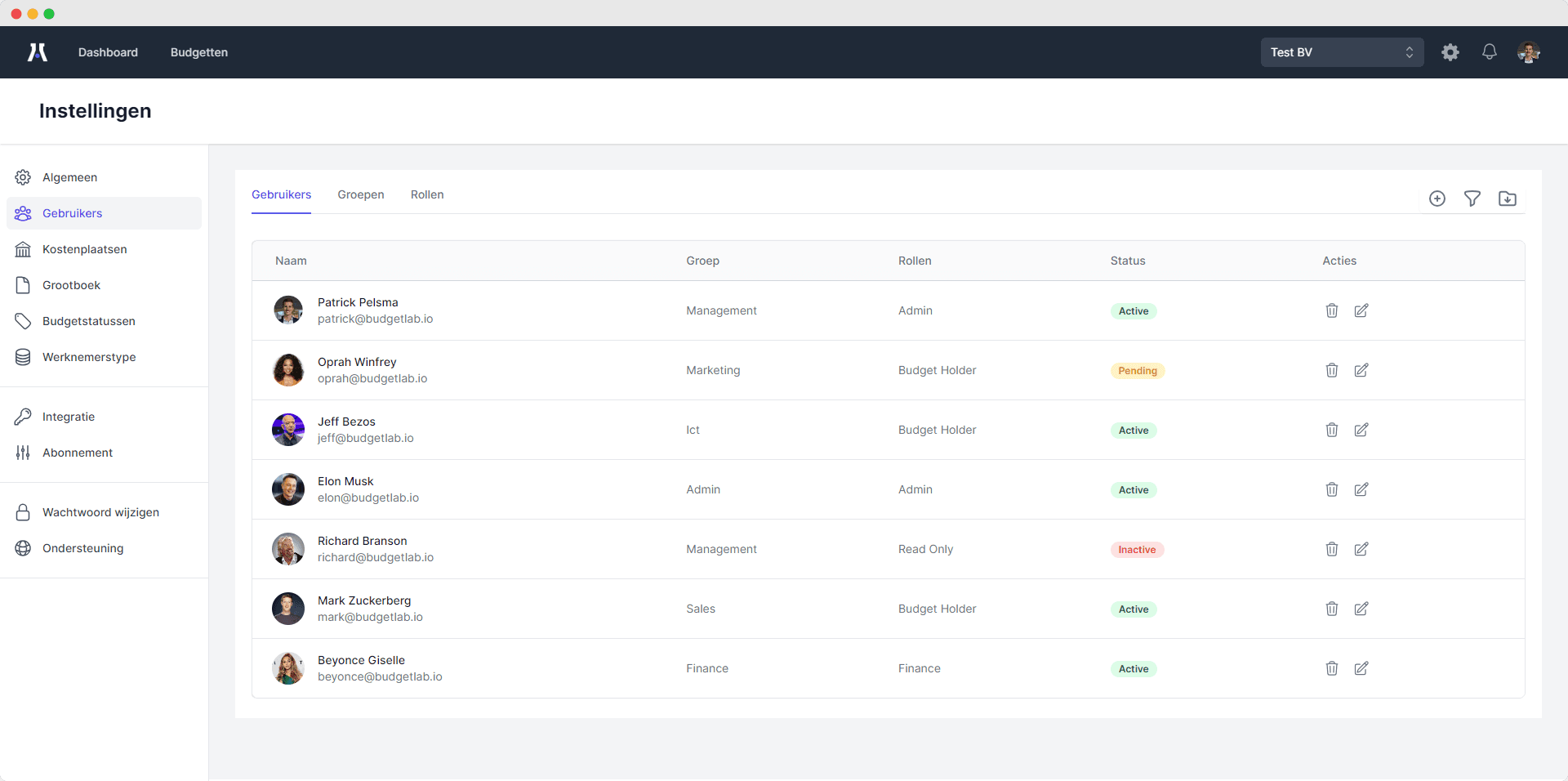Image resolution: width=1568 pixels, height=781 pixels.
Task: Select Integratie in the sidebar
Action: [69, 417]
